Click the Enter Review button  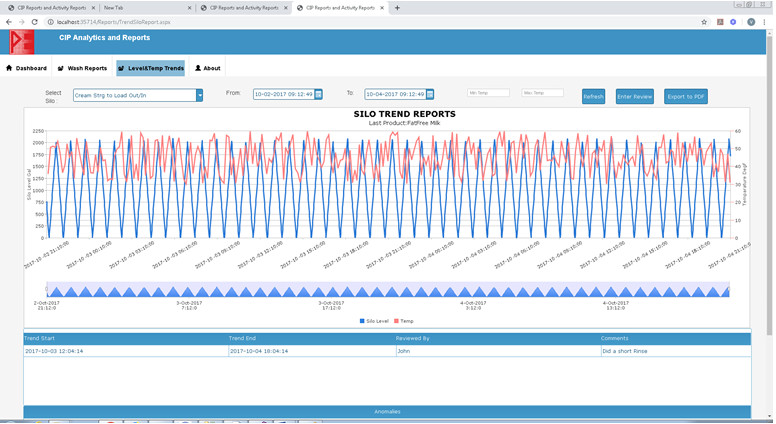point(634,96)
